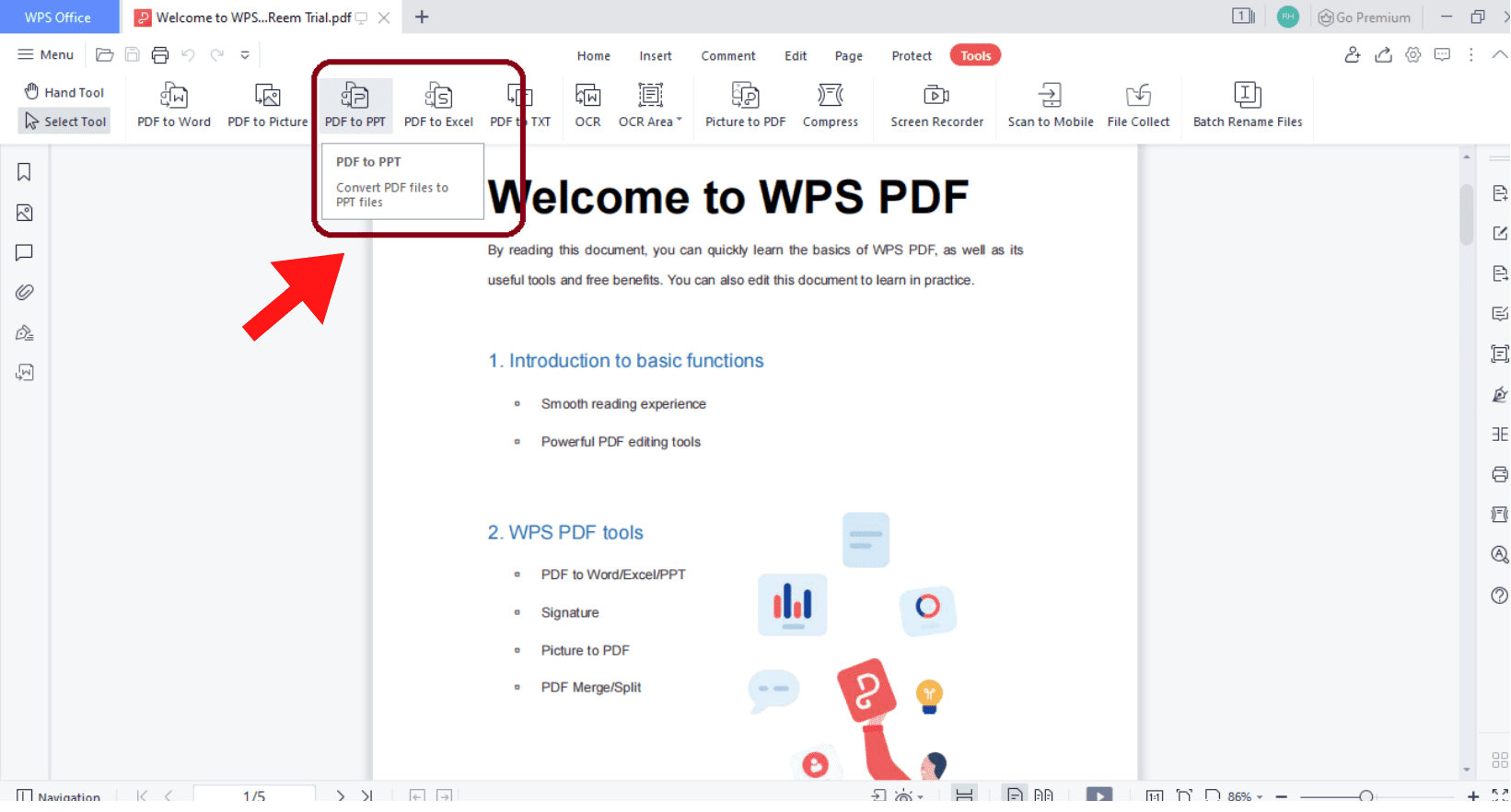Click the zoom in plus button
Viewport: 1511px width, 812px height.
1473,796
